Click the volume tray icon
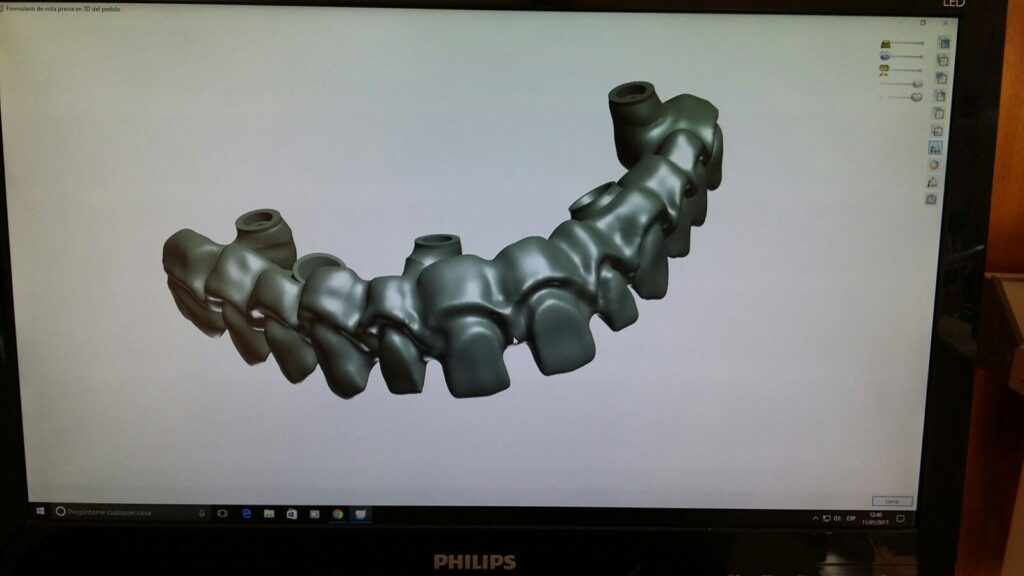1024x576 pixels. click(x=837, y=518)
